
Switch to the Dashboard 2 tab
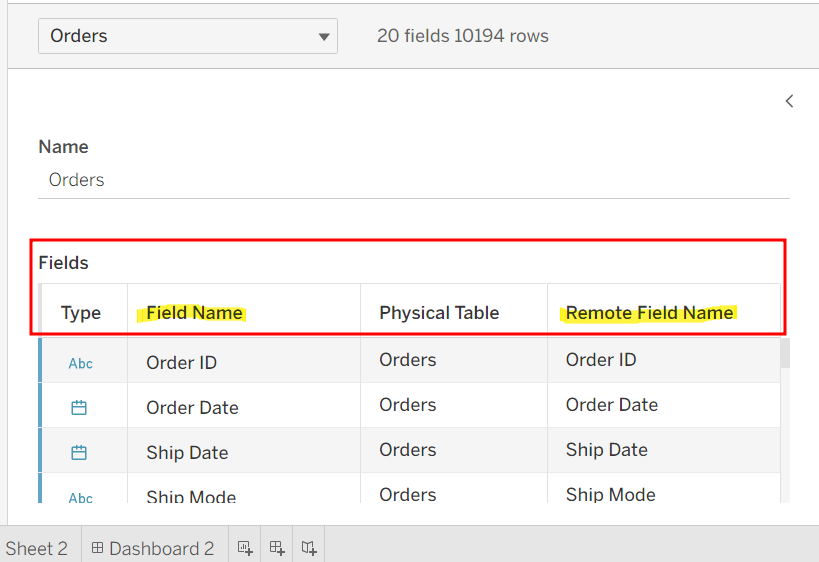155,548
